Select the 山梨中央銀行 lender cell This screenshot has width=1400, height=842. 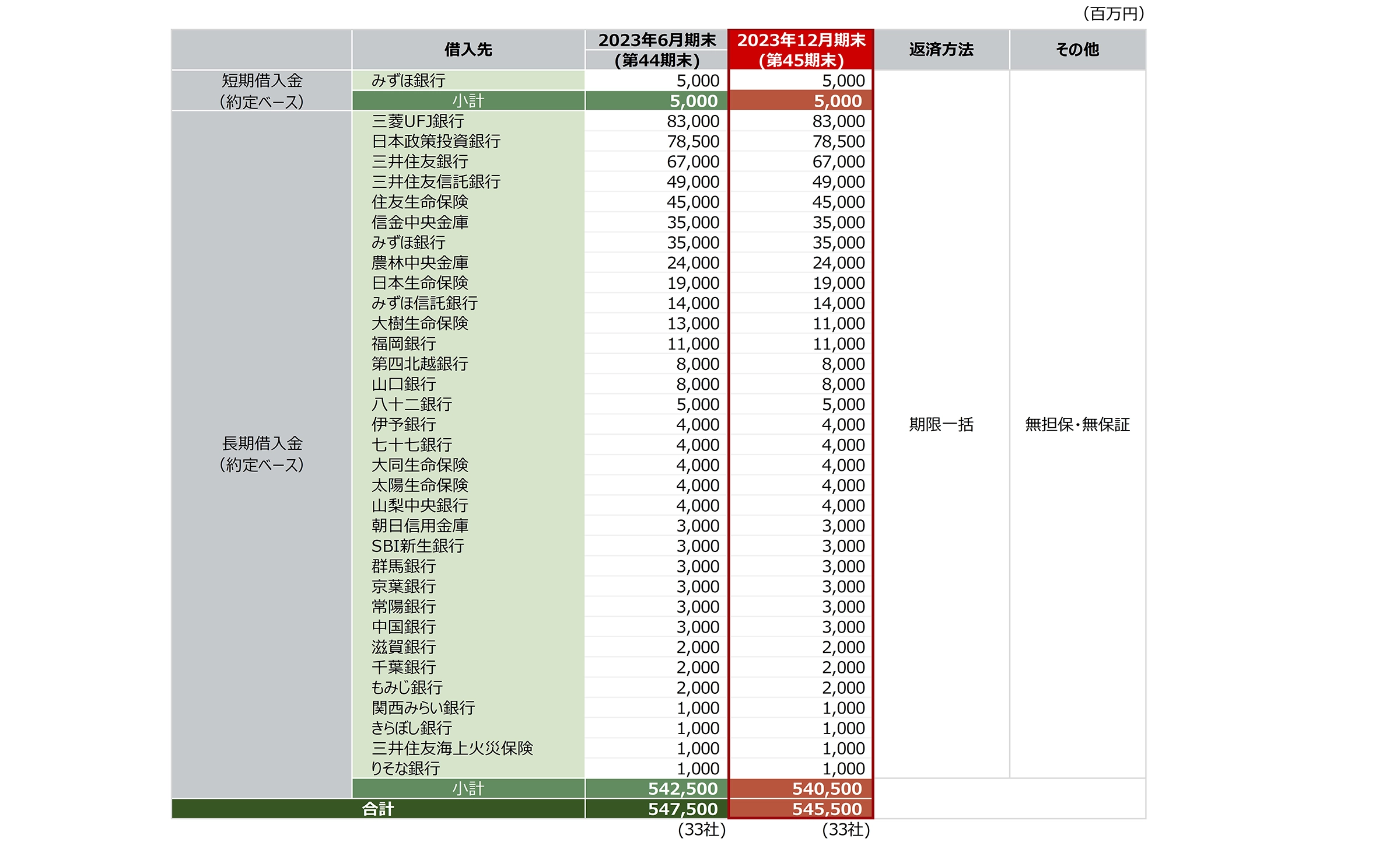468,505
